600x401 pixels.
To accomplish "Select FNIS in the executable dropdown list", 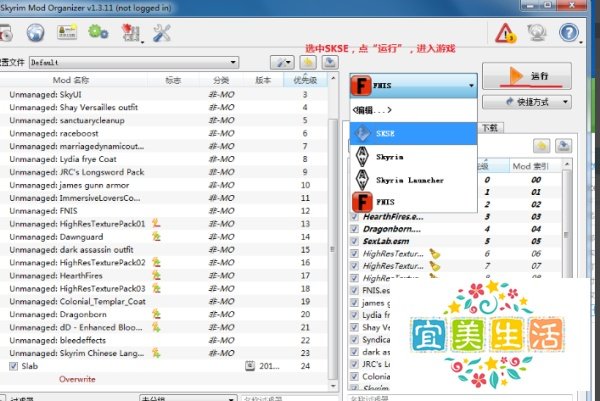I will point(413,202).
